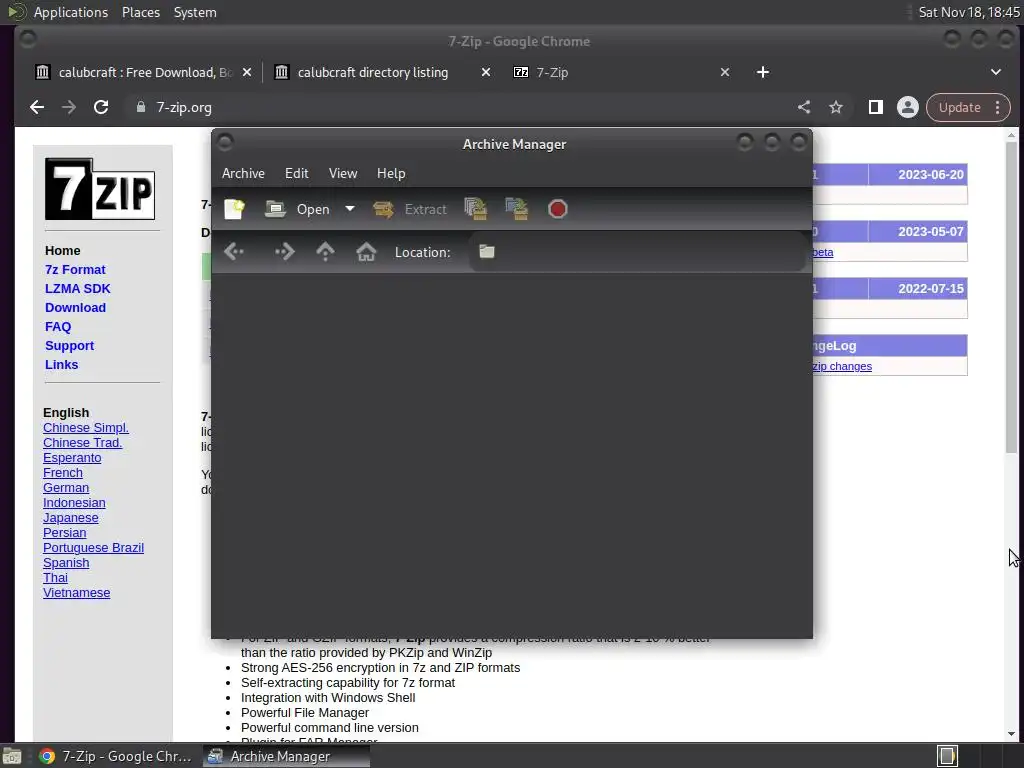Switch language to German

[66, 488]
